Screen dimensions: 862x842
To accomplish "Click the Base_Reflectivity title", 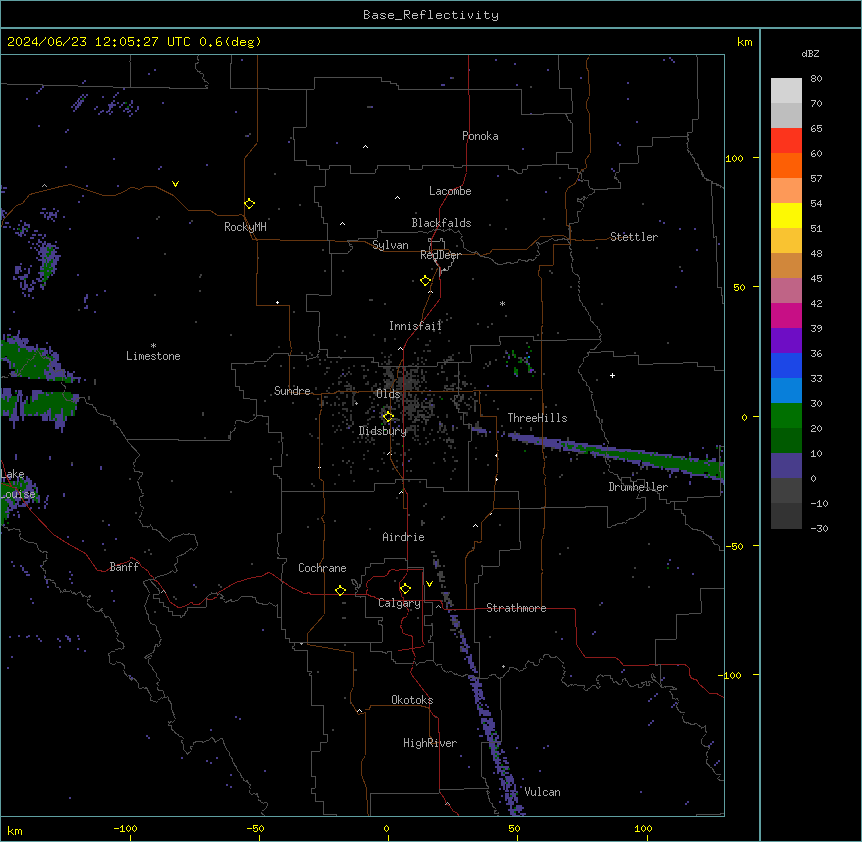I will 431,15.
